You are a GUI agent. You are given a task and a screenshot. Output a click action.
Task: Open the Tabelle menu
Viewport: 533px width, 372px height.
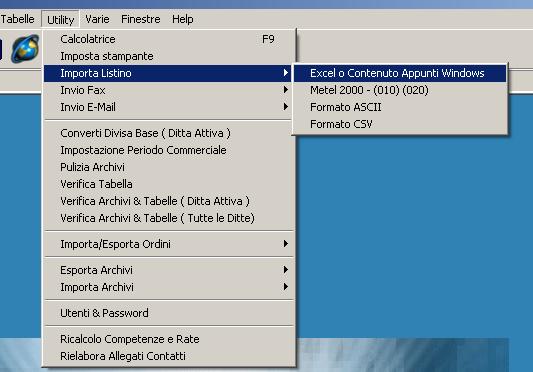click(17, 19)
